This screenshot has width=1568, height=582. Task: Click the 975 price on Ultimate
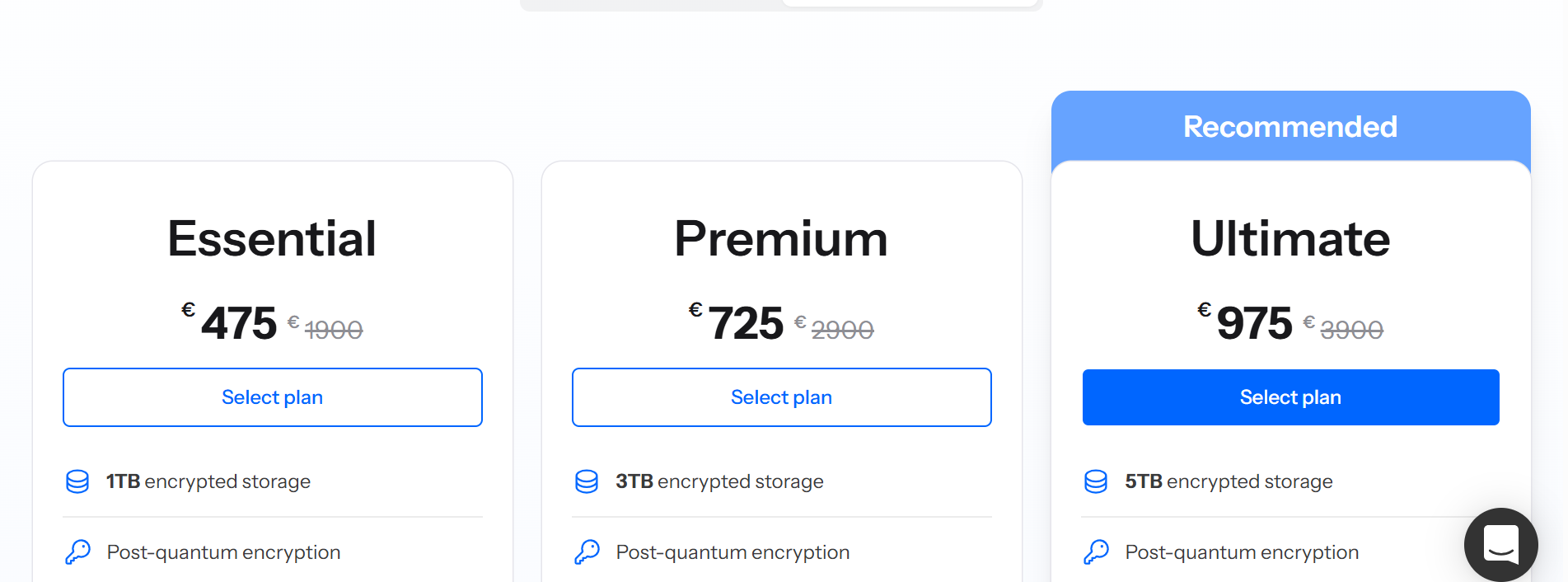click(1253, 322)
